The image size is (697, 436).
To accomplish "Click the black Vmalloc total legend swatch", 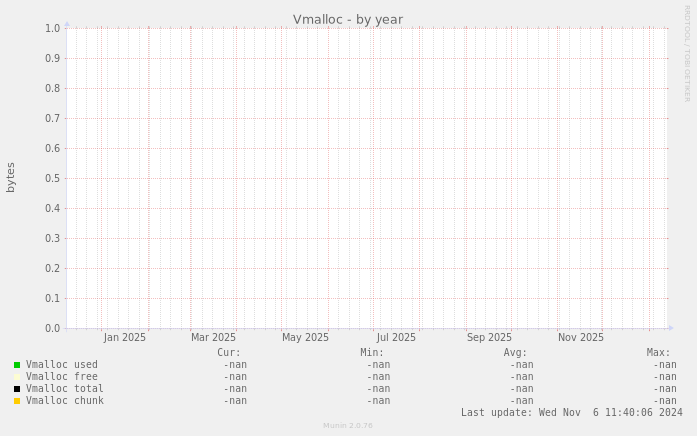I will point(17,389).
